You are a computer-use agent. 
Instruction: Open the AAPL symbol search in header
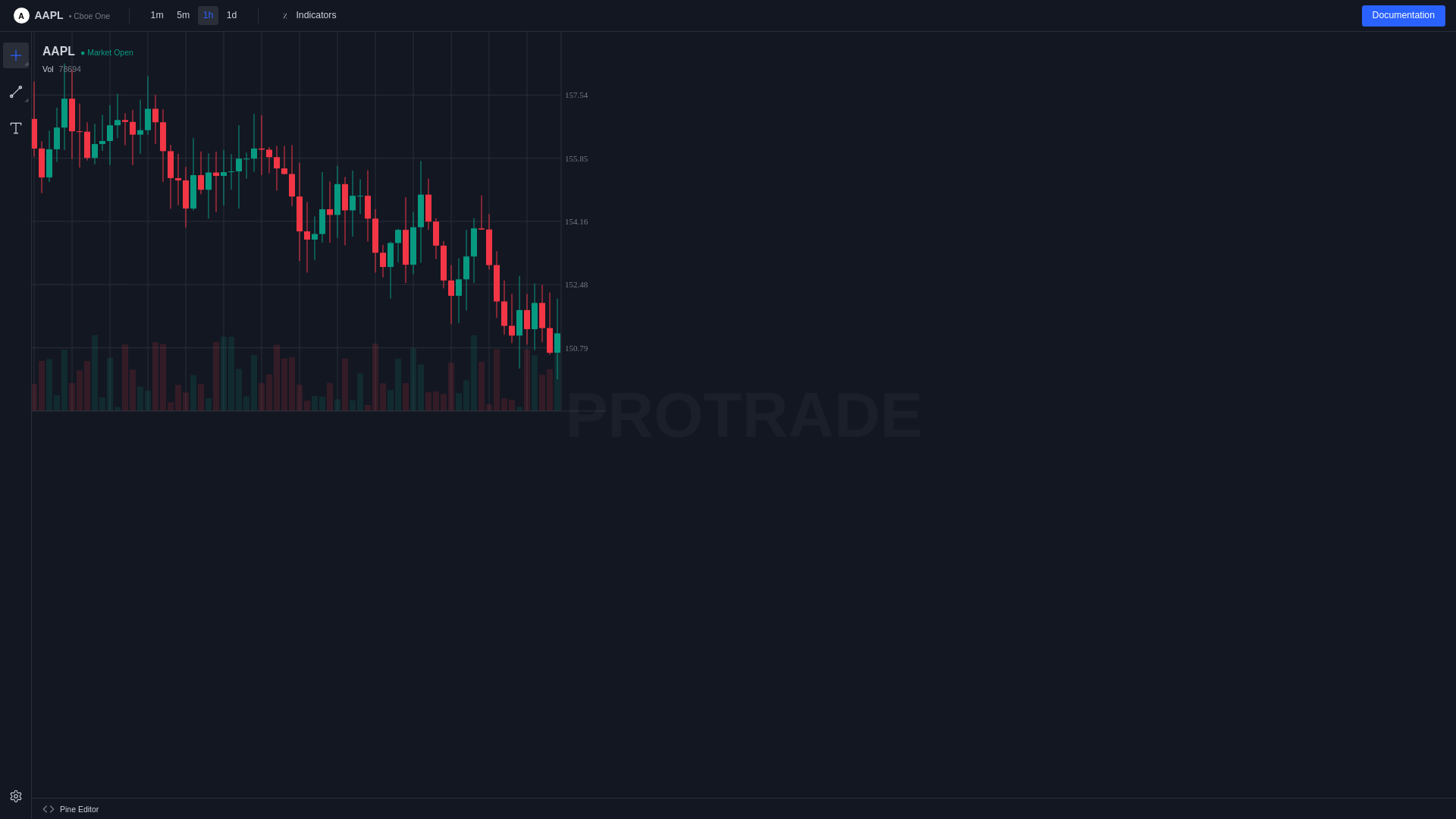pyautogui.click(x=49, y=16)
